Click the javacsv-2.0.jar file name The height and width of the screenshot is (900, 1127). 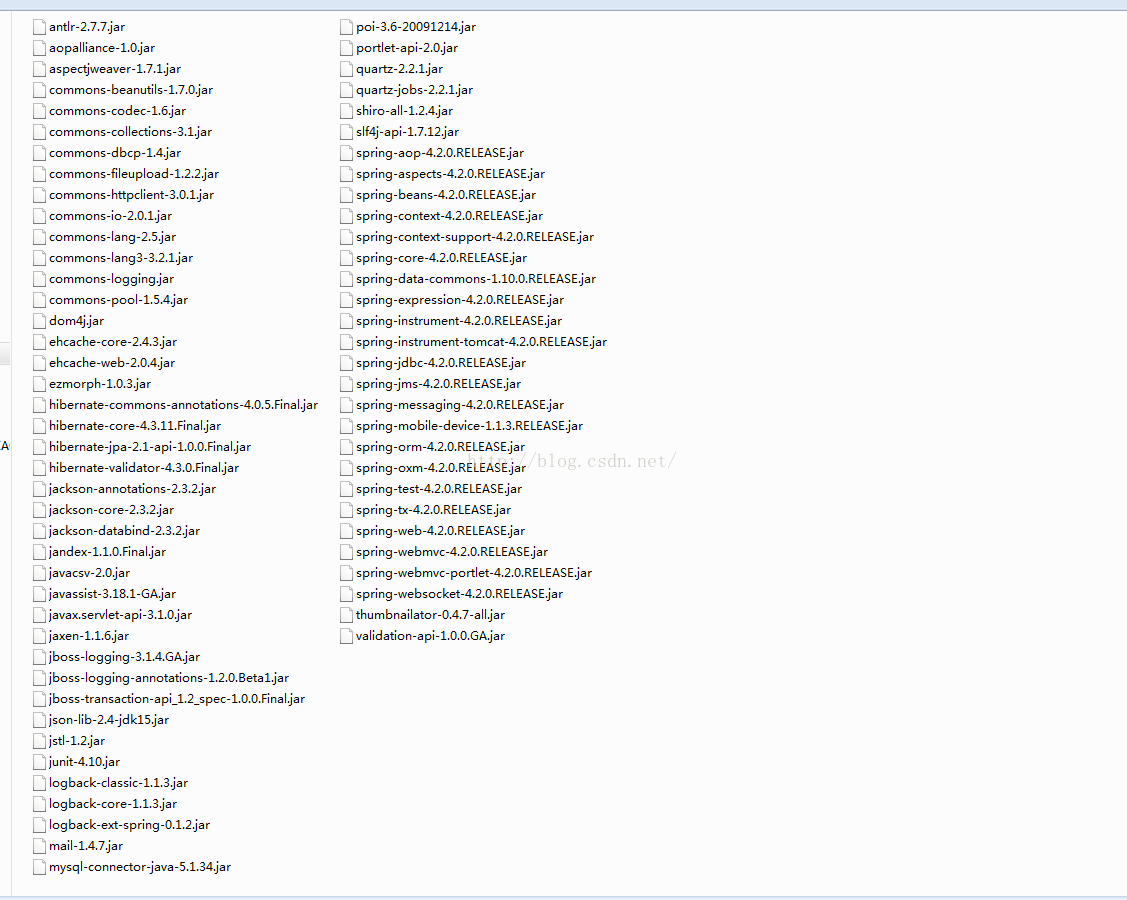click(x=89, y=573)
